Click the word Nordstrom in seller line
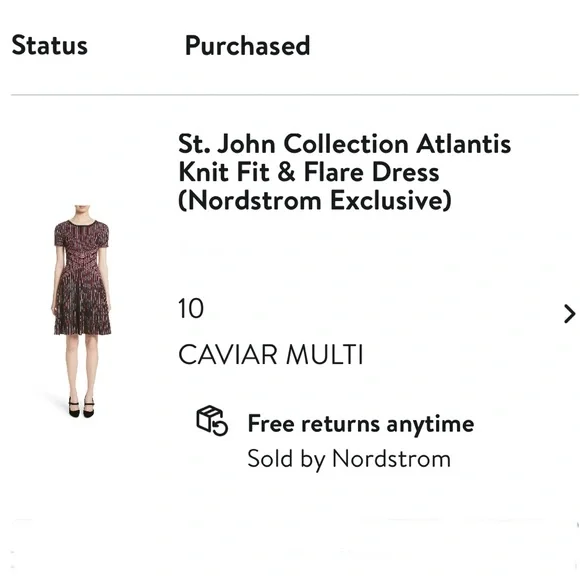Screen dimensions: 580x580 [x=391, y=459]
